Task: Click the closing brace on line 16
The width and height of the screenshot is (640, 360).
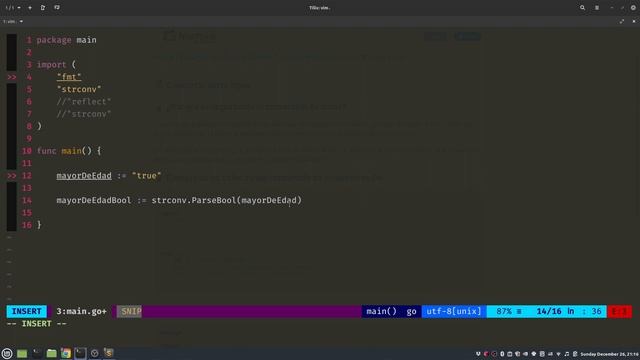Action: [x=39, y=225]
